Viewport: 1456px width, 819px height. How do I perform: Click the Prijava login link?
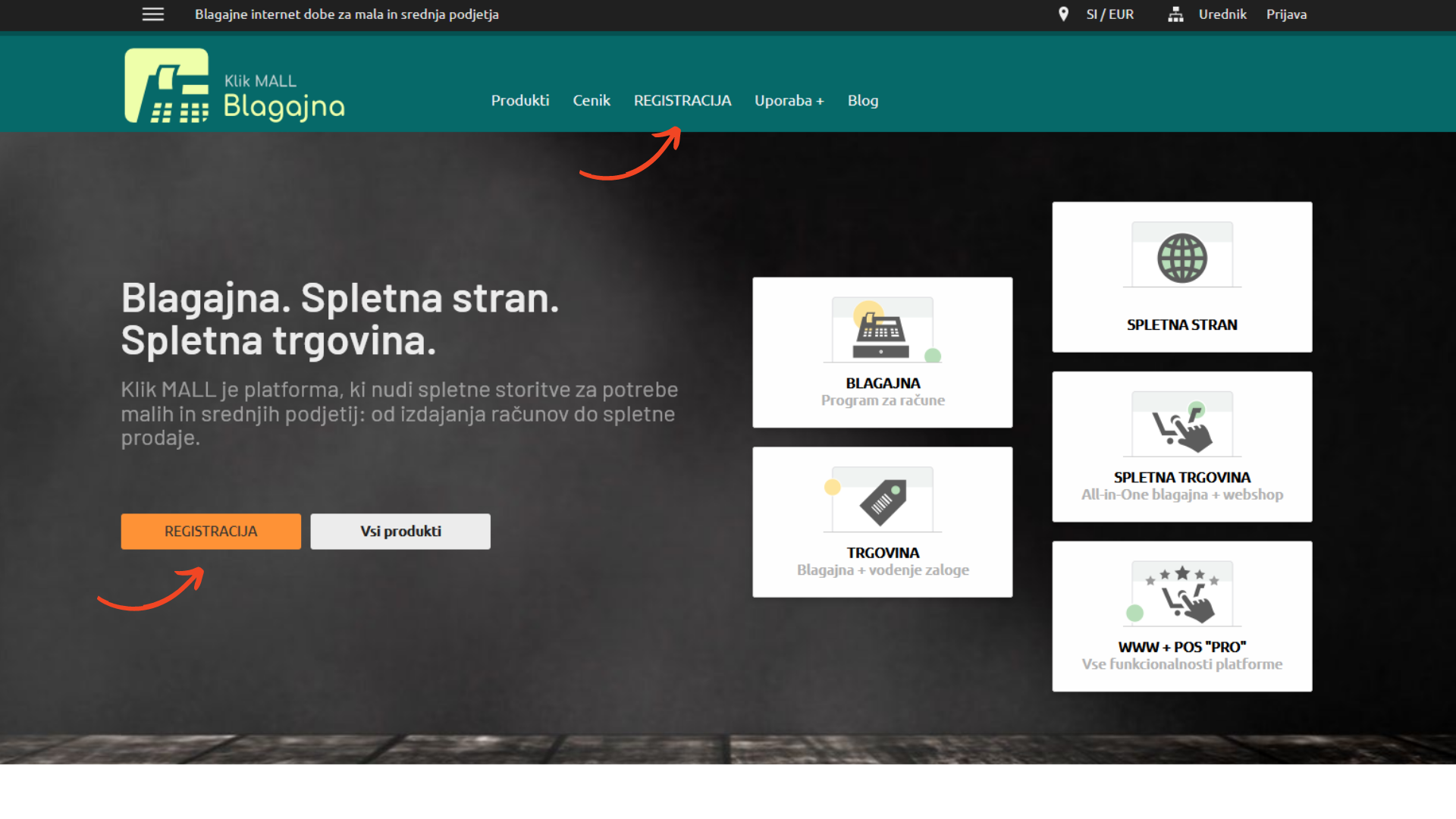click(x=1286, y=14)
